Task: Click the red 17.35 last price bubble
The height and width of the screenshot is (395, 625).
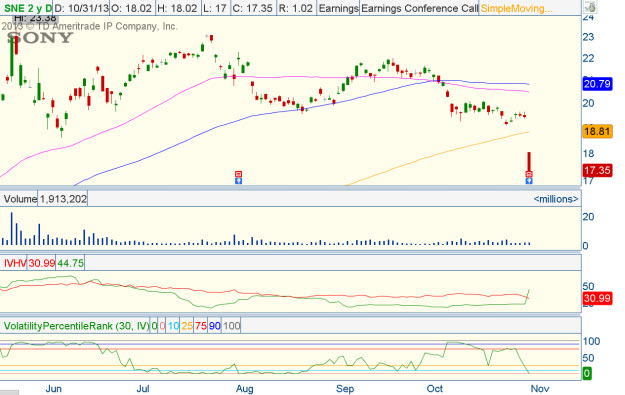Action: pos(597,170)
